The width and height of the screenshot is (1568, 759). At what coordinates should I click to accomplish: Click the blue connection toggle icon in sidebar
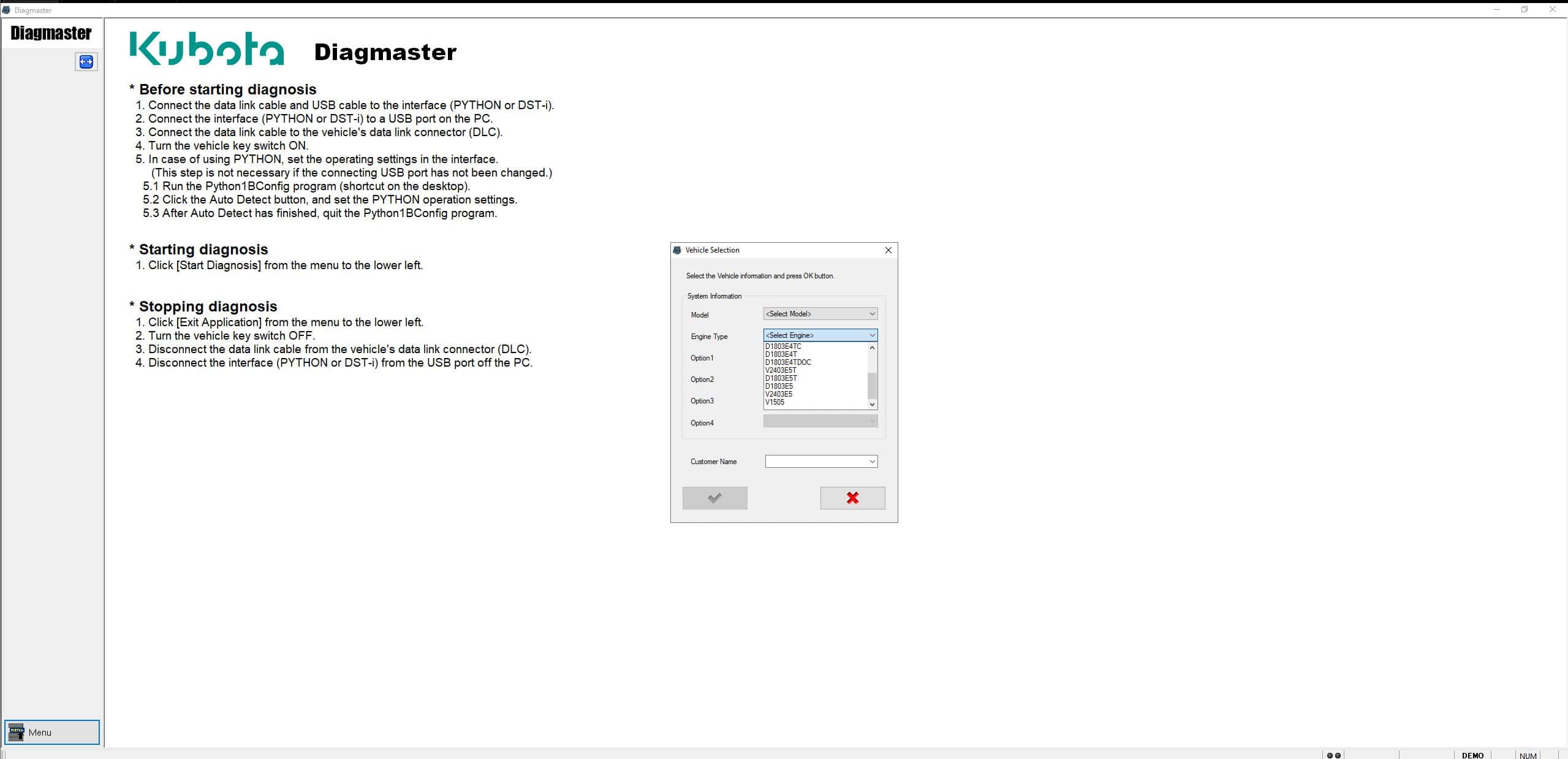[86, 61]
